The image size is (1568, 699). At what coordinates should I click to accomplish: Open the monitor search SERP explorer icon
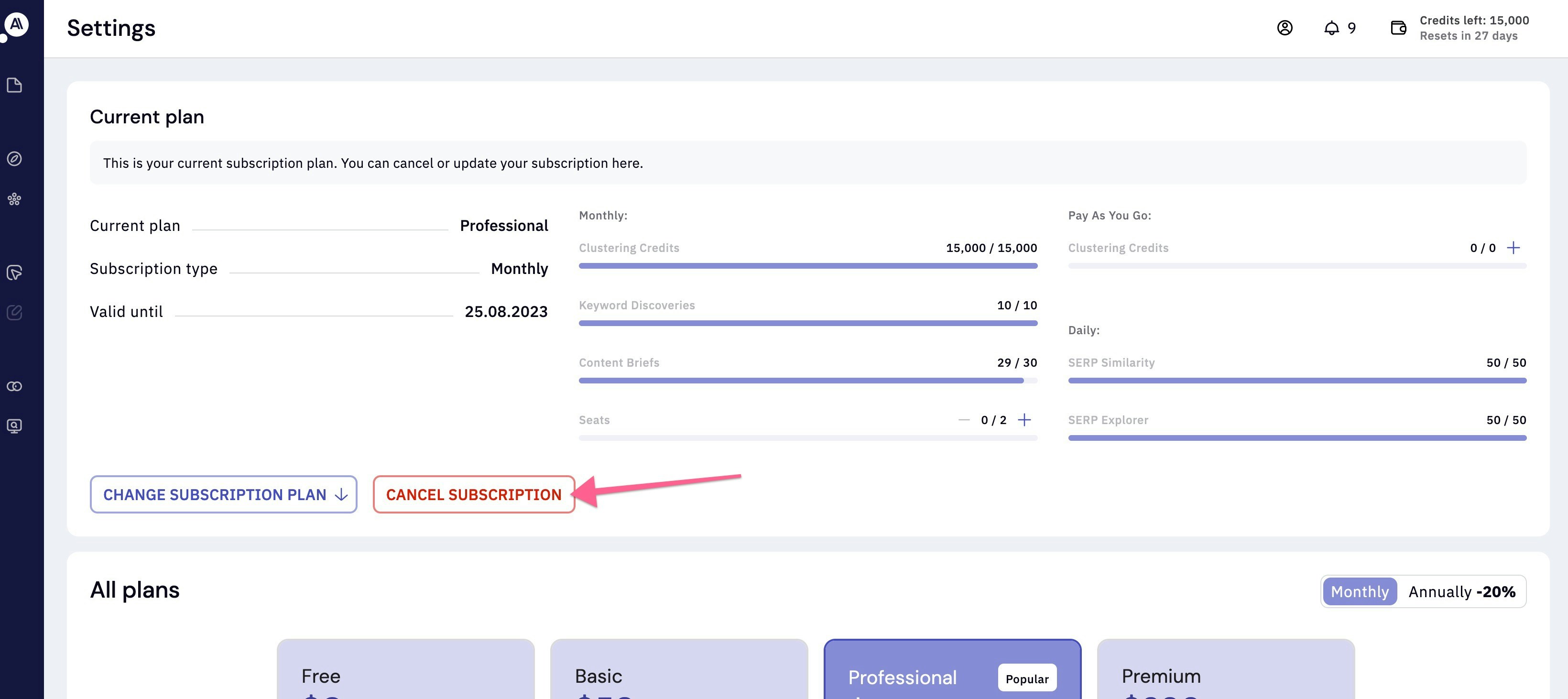[15, 426]
